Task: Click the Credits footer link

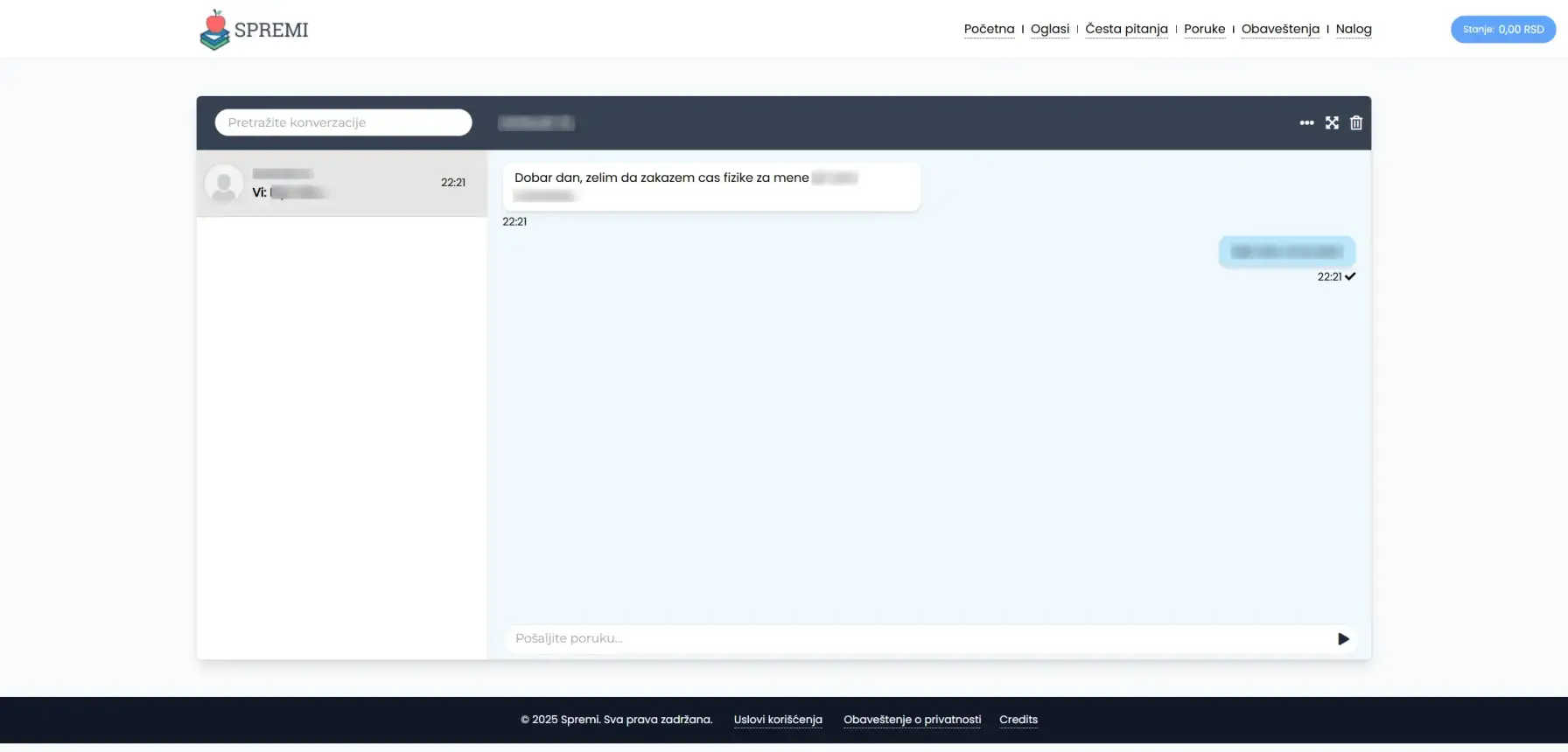Action: 1018,720
